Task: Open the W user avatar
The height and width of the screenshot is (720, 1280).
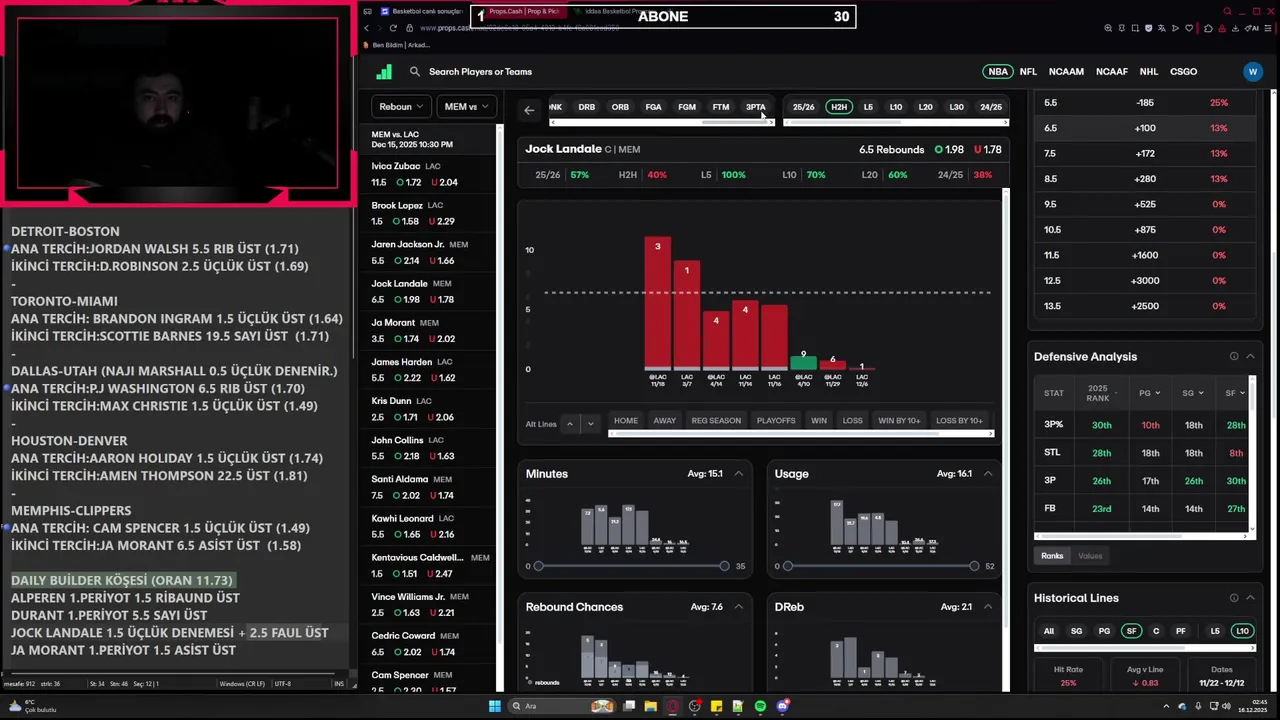Action: tap(1253, 72)
